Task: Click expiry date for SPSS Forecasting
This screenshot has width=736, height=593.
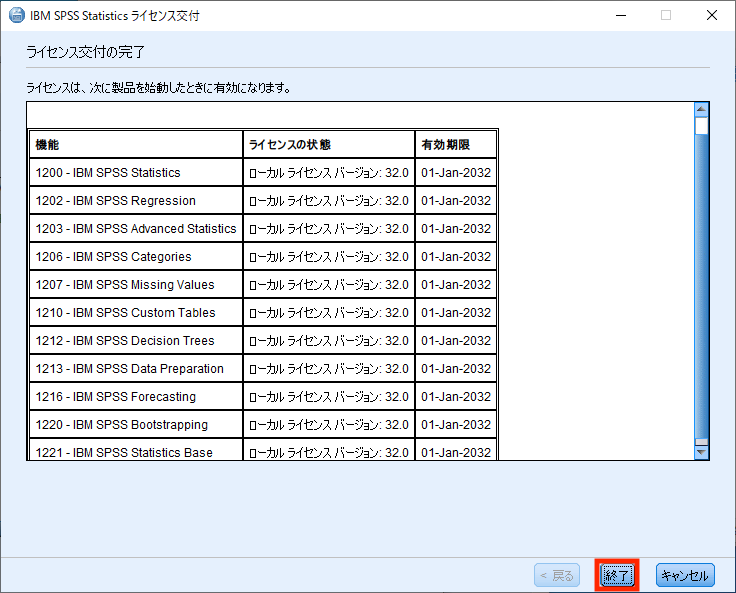Action: (x=456, y=397)
